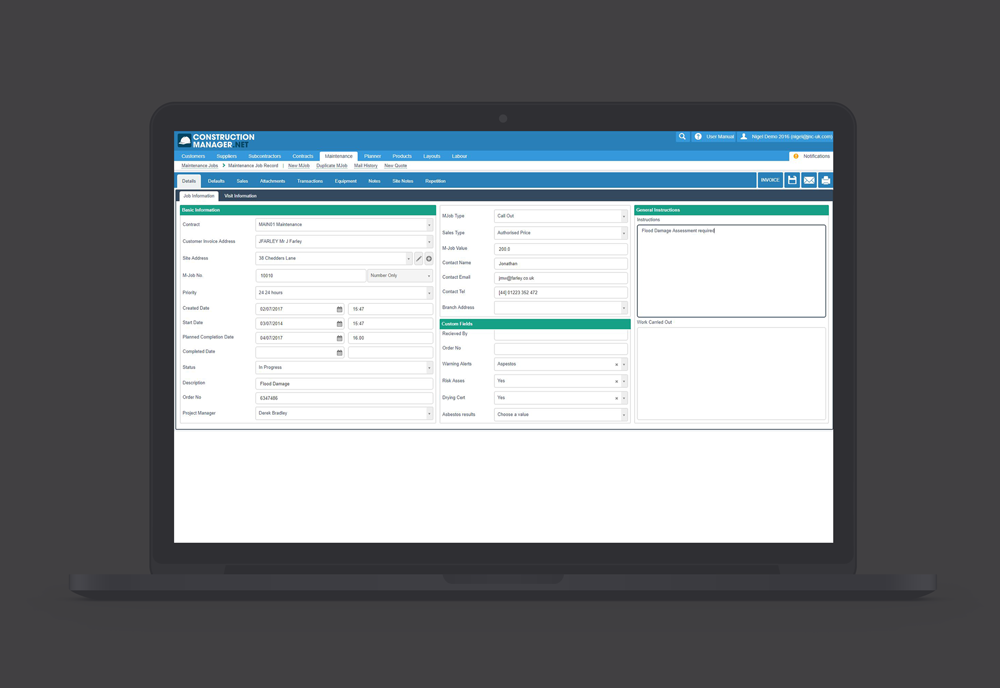1000x688 pixels.
Task: Click in the Work Carried Out text area
Action: (731, 373)
